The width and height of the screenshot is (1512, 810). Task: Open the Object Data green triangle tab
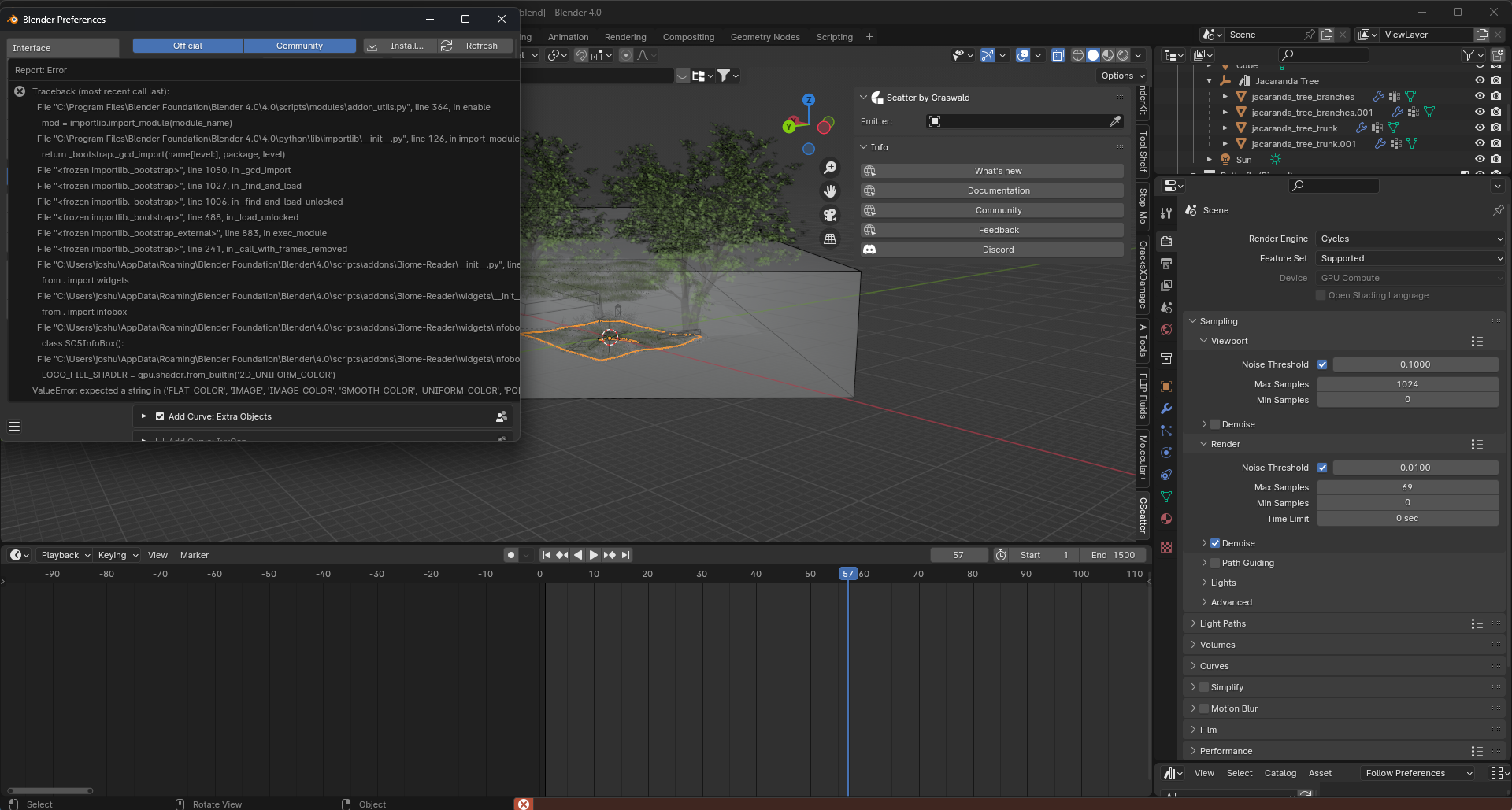click(1166, 497)
